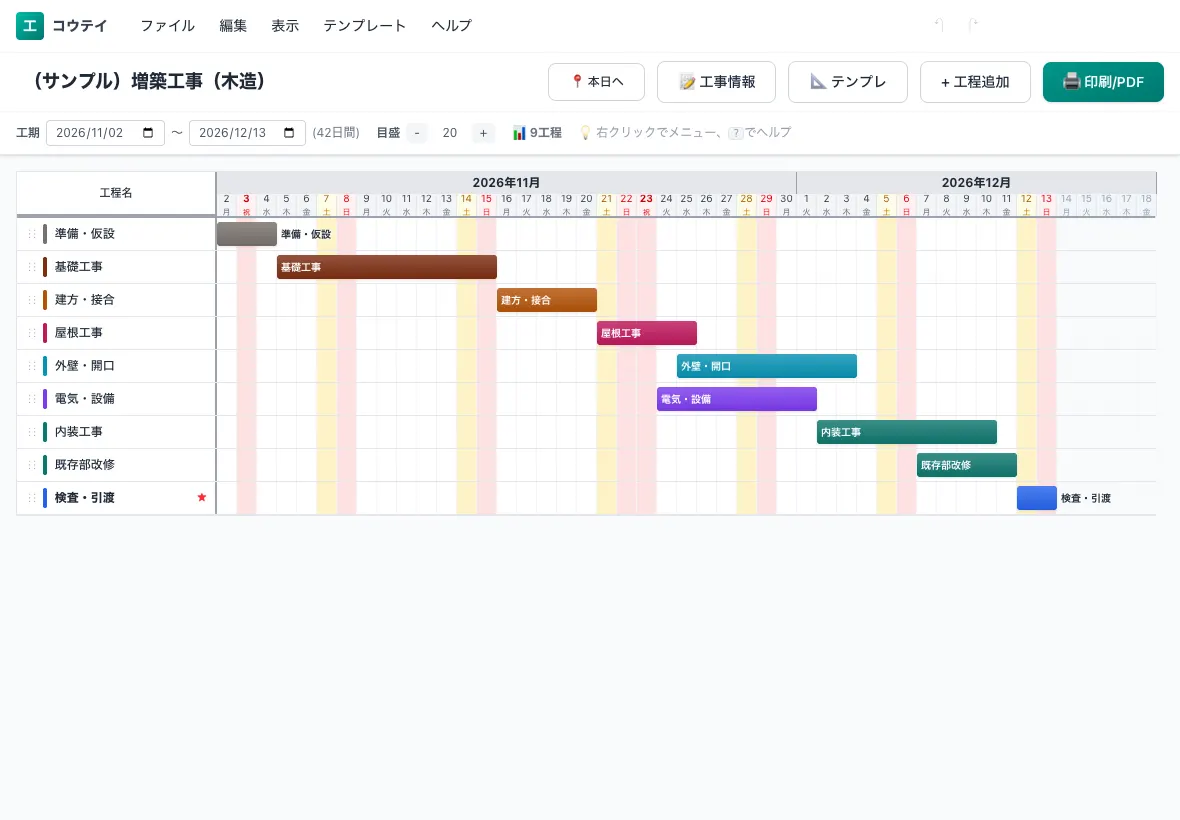Grab the drag handle of 外壁・開口 row

tap(32, 366)
